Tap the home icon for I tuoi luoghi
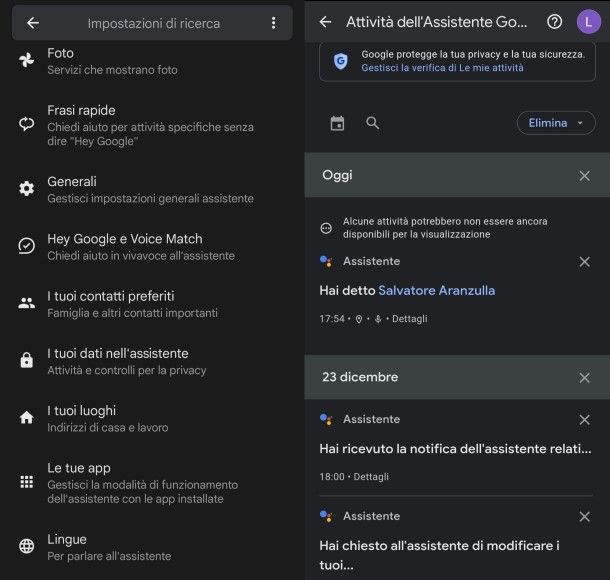This screenshot has height=580, width=610. click(x=26, y=417)
